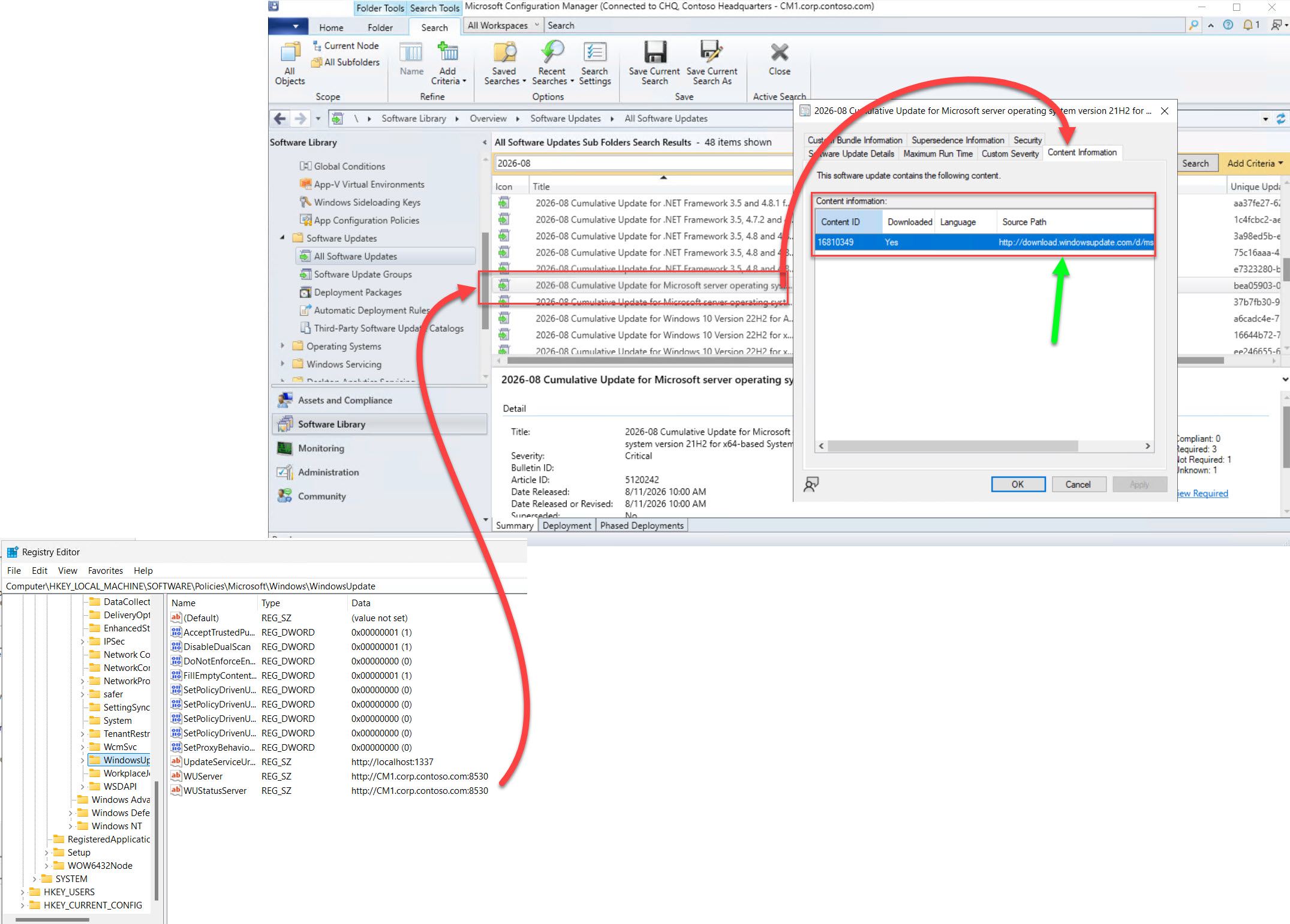1290x924 pixels.
Task: Open Registry Editor File menu
Action: [14, 571]
